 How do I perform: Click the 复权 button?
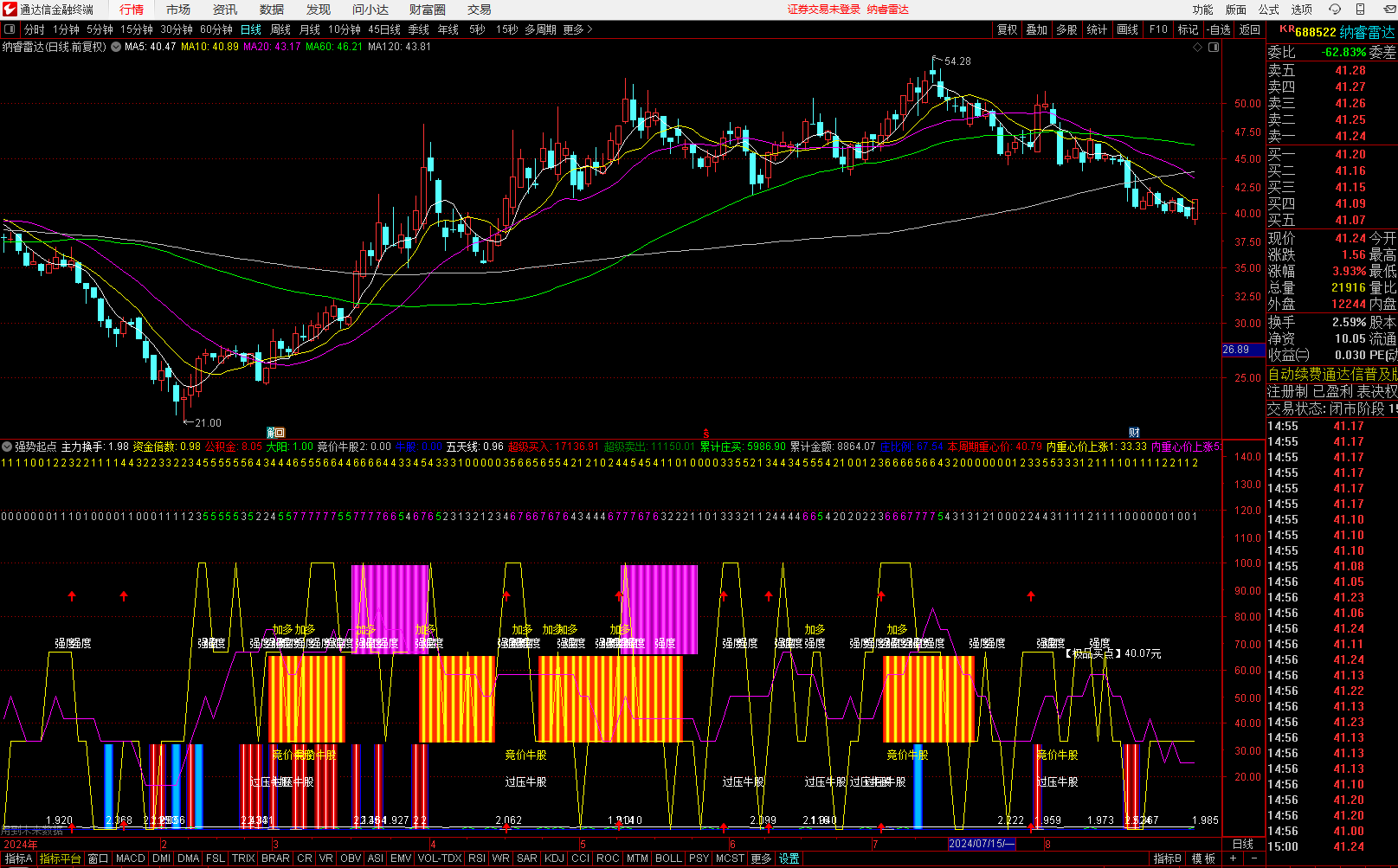point(1007,29)
